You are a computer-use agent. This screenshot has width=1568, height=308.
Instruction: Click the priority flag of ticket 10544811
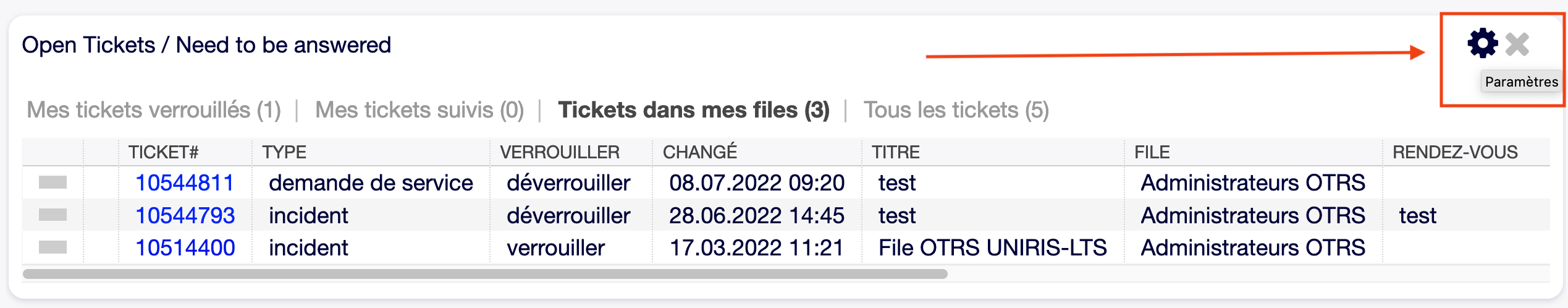[x=53, y=182]
